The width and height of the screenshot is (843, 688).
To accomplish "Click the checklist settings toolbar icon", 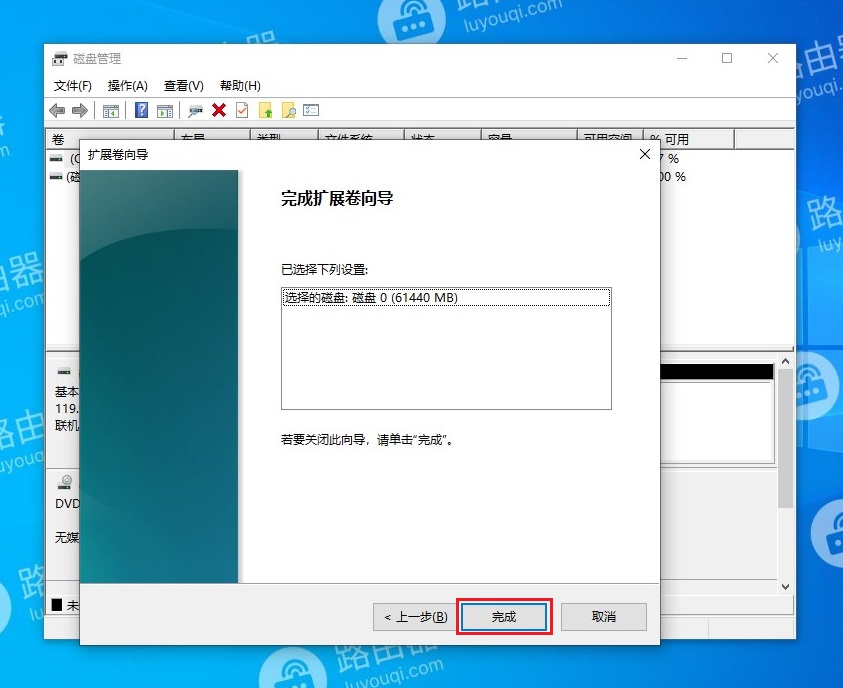I will pyautogui.click(x=311, y=110).
